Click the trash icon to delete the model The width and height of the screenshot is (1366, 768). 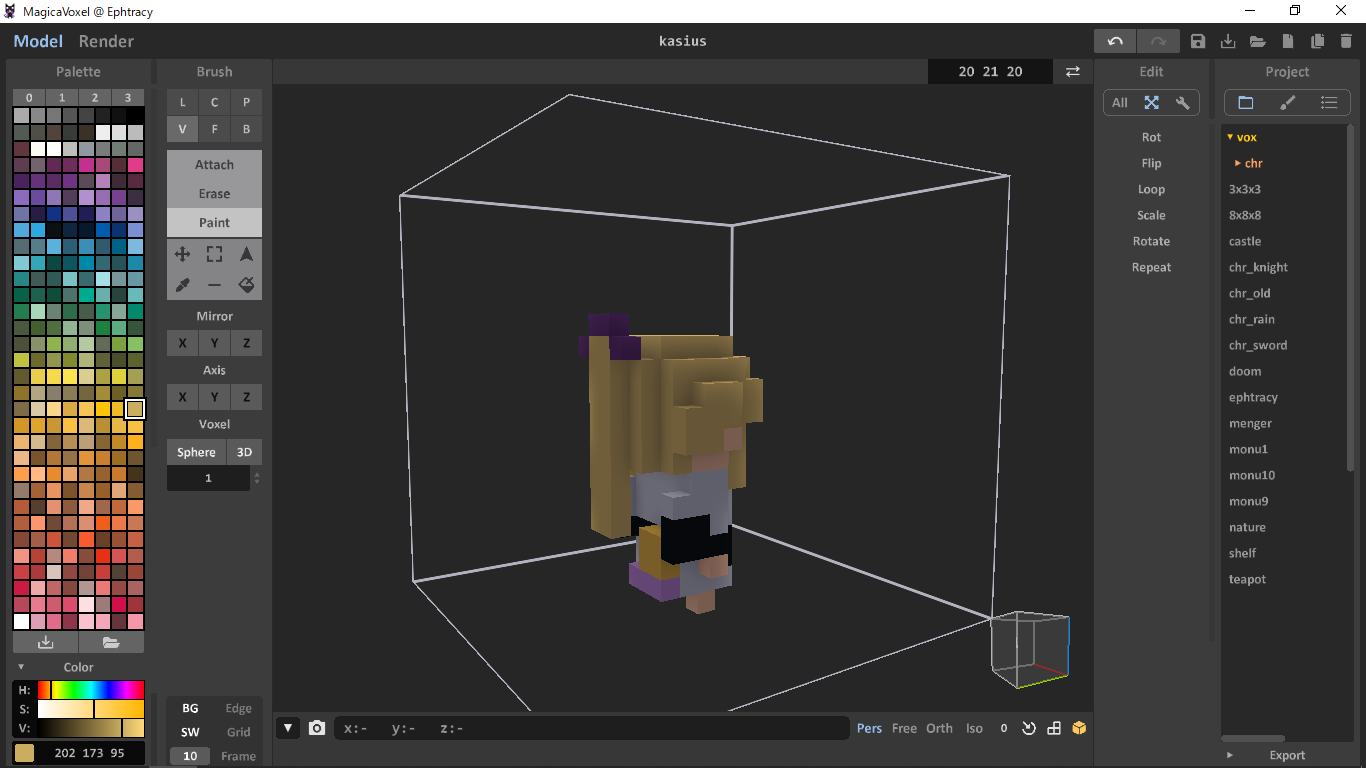pos(1346,41)
